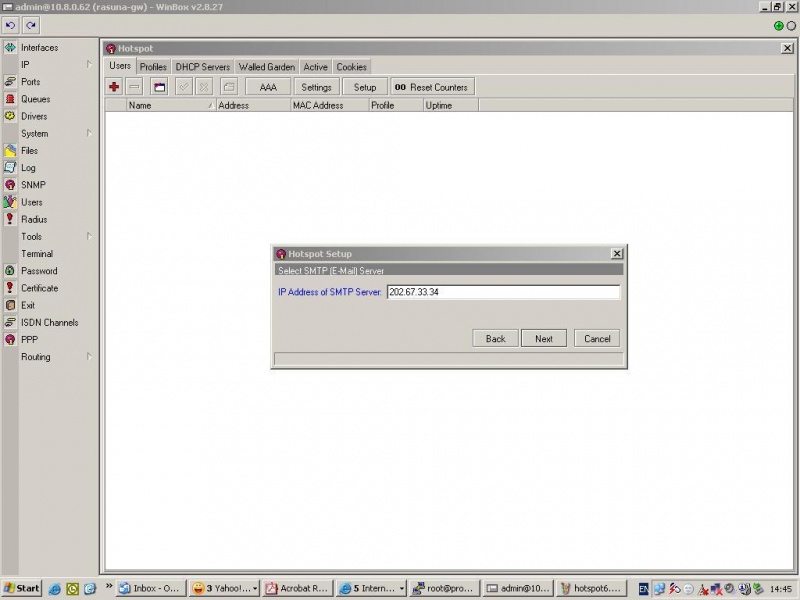Image resolution: width=800 pixels, height=600 pixels.
Task: Select the Active tab
Action: pyautogui.click(x=315, y=66)
